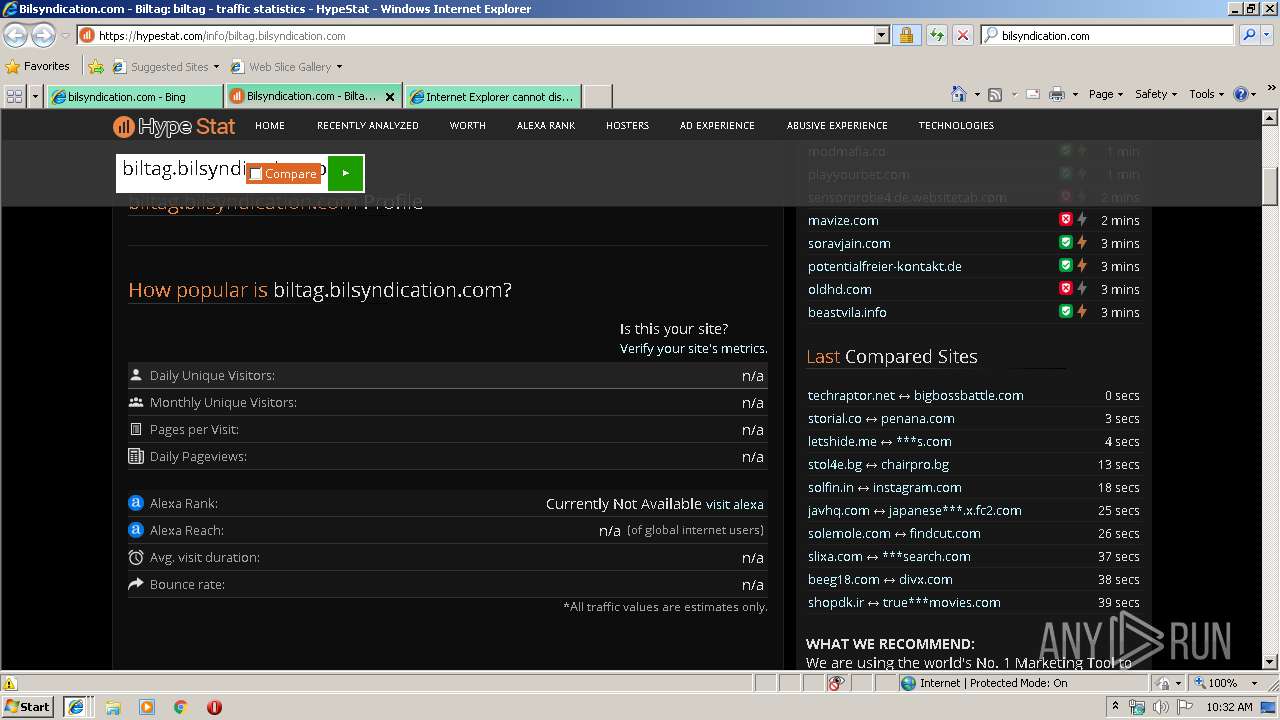
Task: Stop loading with the red X button
Action: (x=962, y=35)
